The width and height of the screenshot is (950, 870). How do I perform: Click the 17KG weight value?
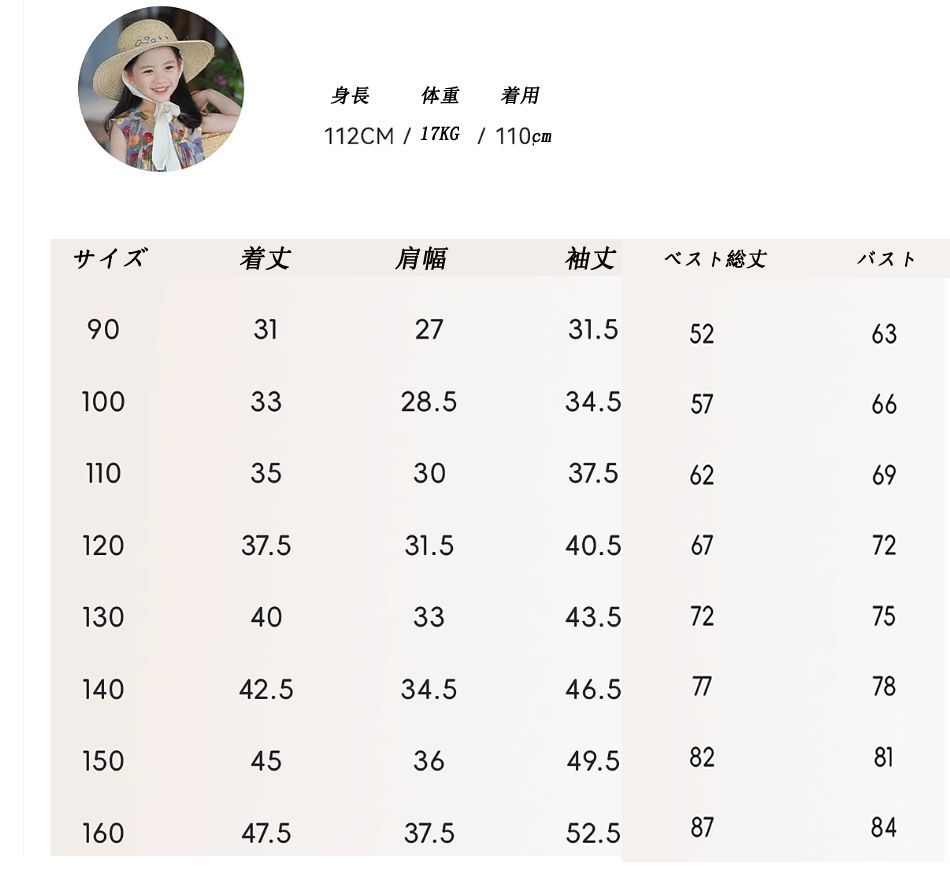click(440, 134)
